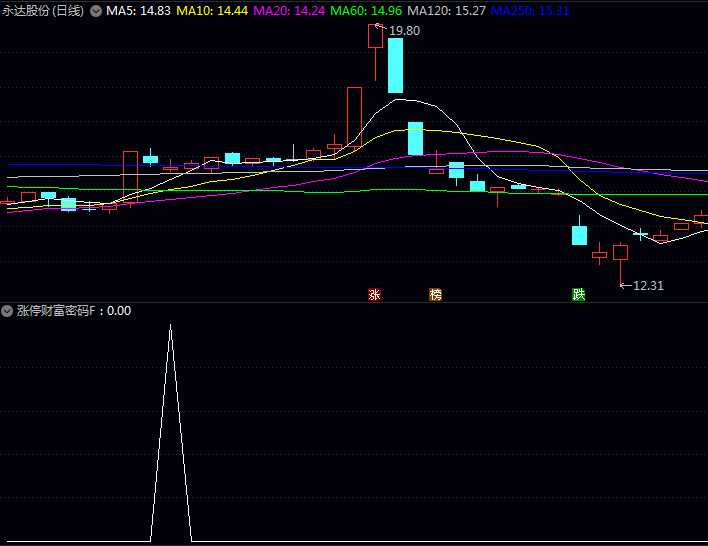Select the large cyan candle after the peak

[x=396, y=65]
